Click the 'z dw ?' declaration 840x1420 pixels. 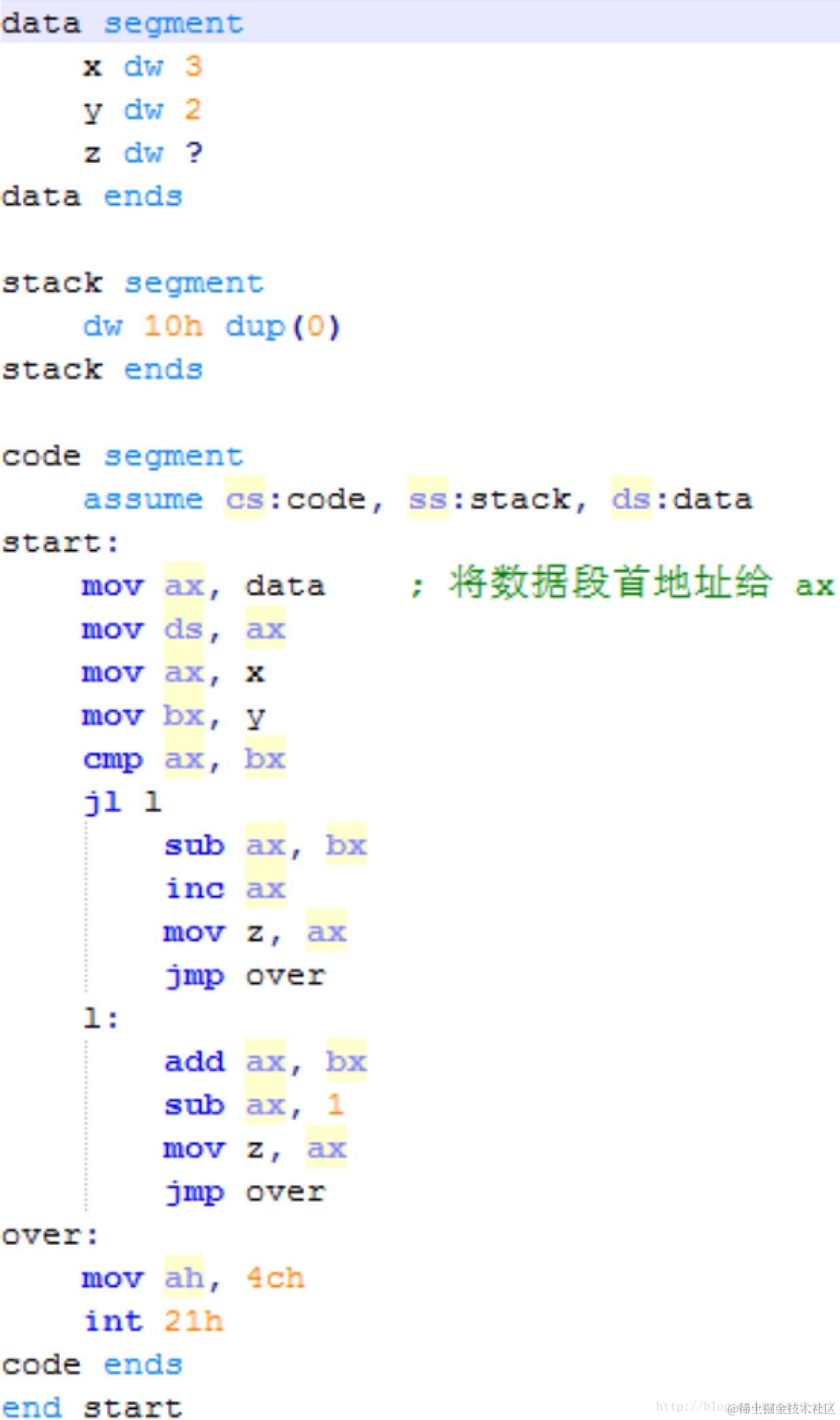142,153
